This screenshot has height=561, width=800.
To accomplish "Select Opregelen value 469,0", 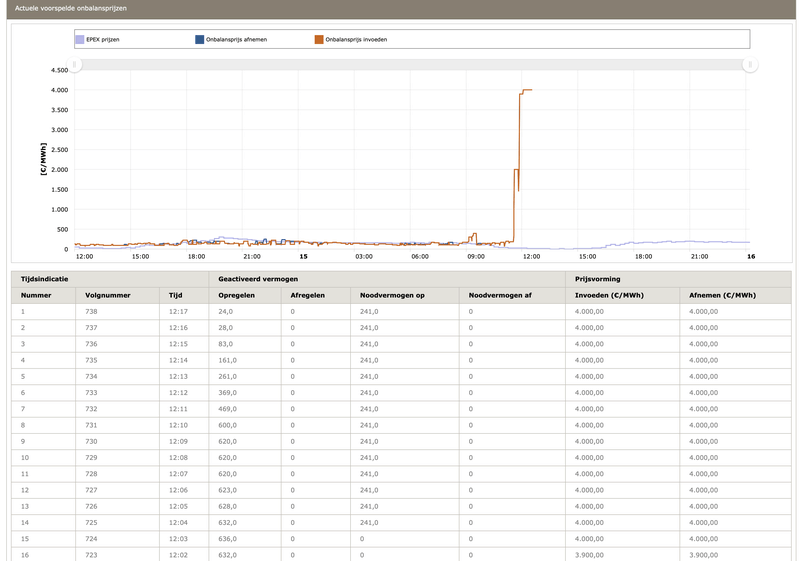I will (x=228, y=409).
